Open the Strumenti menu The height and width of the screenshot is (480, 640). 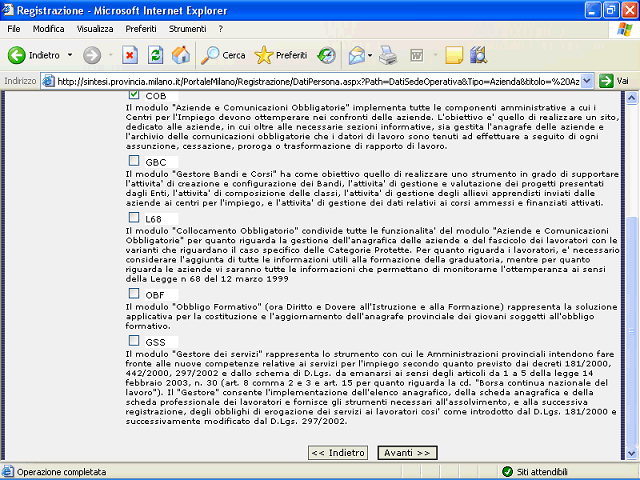[x=187, y=29]
